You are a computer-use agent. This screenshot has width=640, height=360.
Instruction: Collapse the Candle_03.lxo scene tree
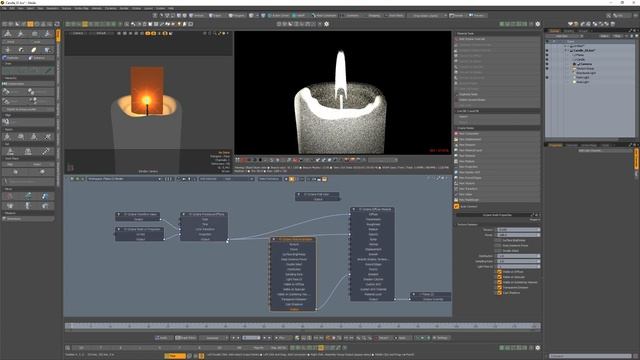pyautogui.click(x=566, y=51)
